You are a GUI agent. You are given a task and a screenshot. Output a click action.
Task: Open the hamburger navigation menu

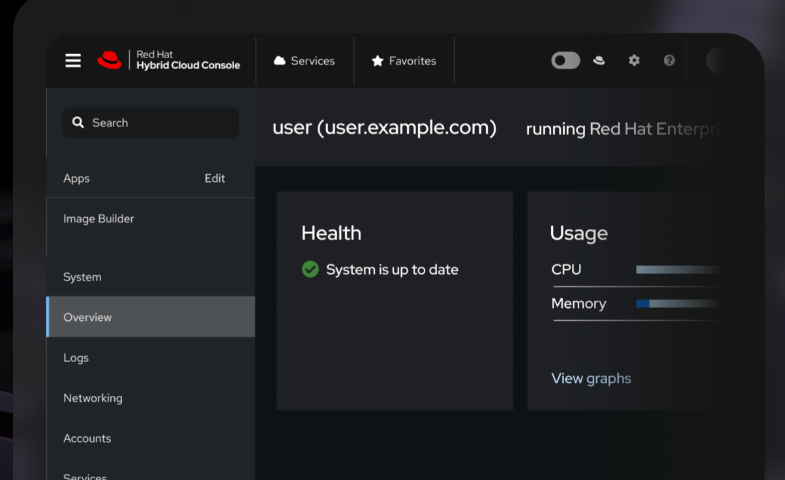[x=73, y=61]
